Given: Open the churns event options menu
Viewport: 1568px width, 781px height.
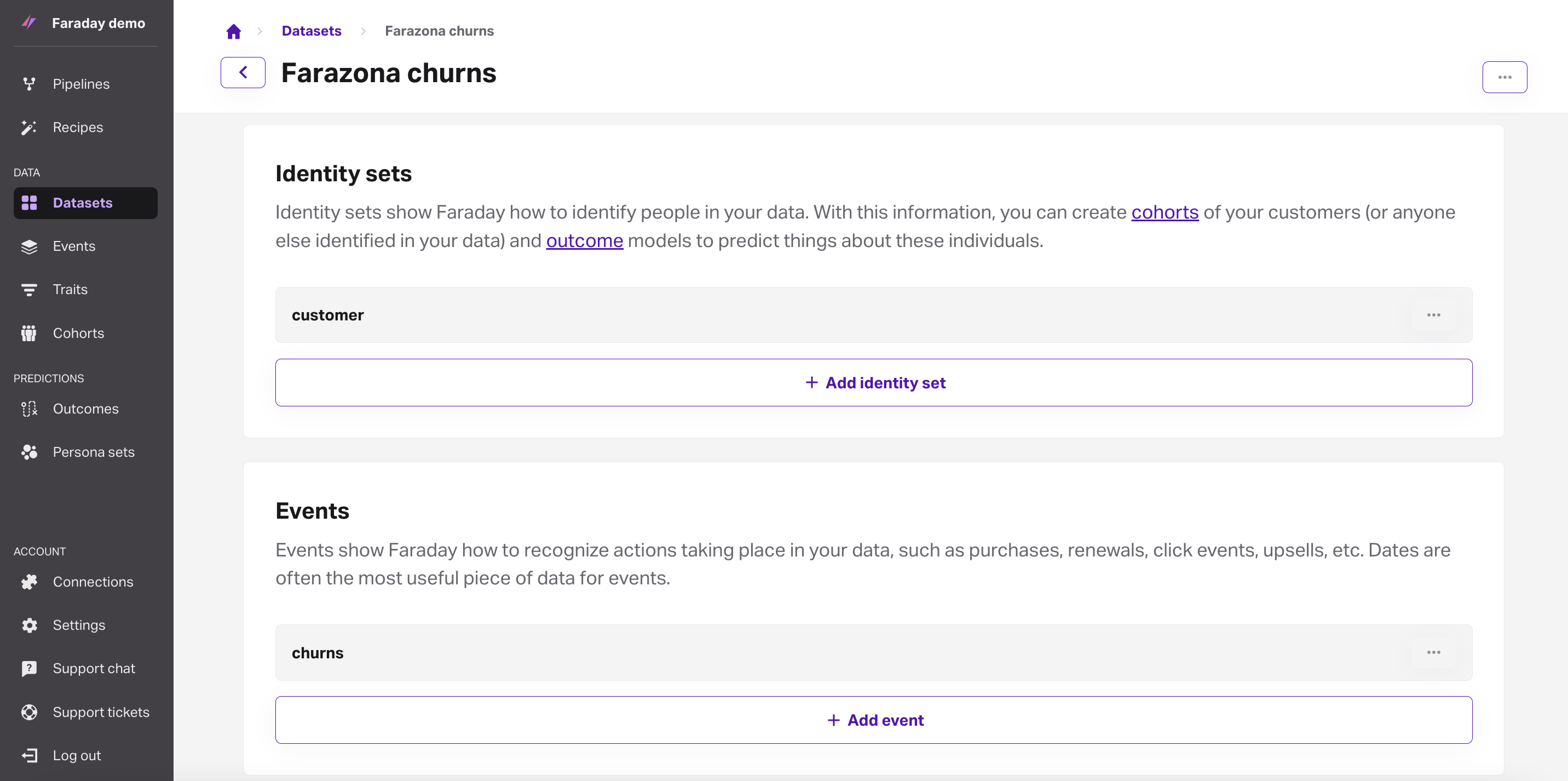Looking at the screenshot, I should click(1433, 652).
